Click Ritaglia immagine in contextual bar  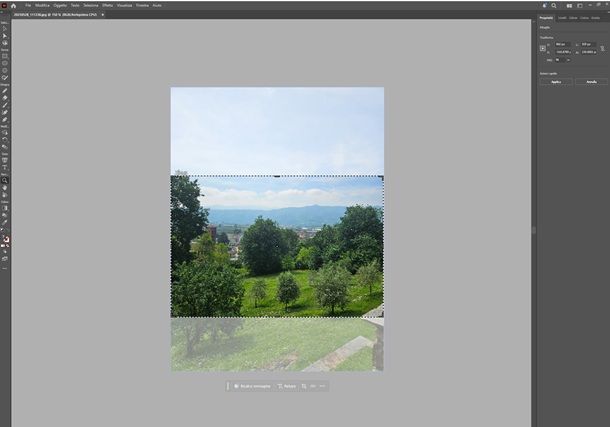point(252,387)
